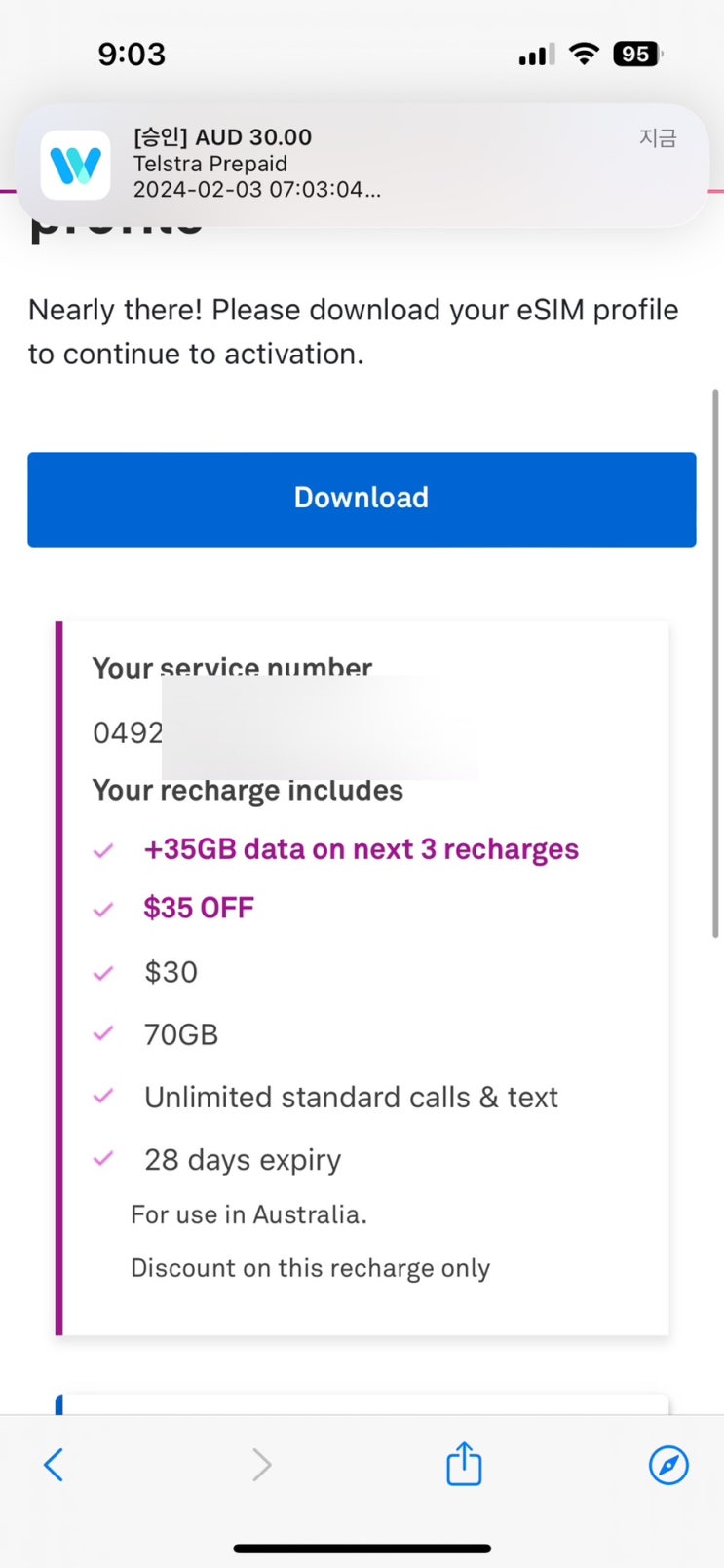Viewport: 724px width, 1568px height.
Task: Tap the blue Download button
Action: click(x=362, y=499)
